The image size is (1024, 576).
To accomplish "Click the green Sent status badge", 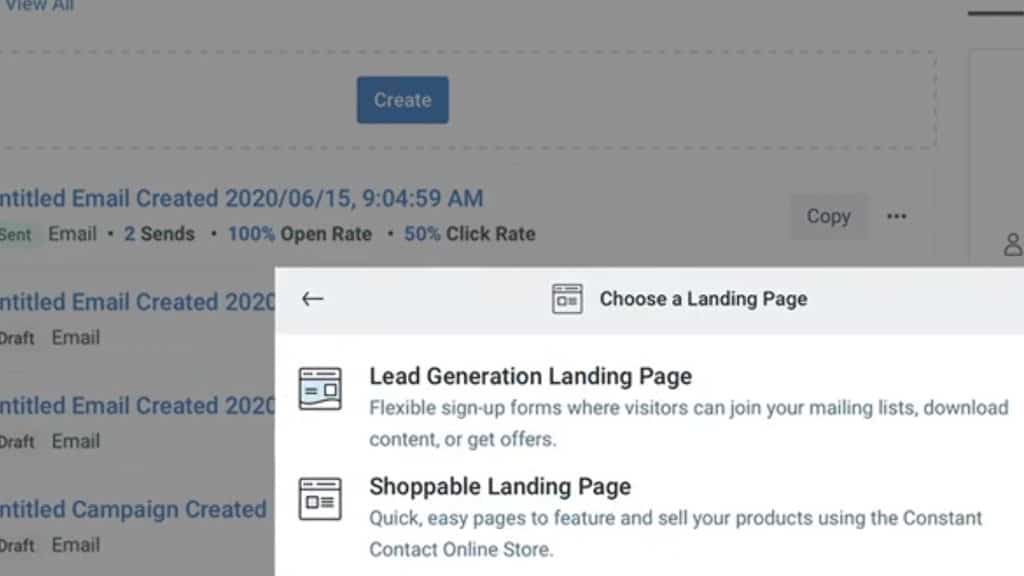I will [16, 235].
